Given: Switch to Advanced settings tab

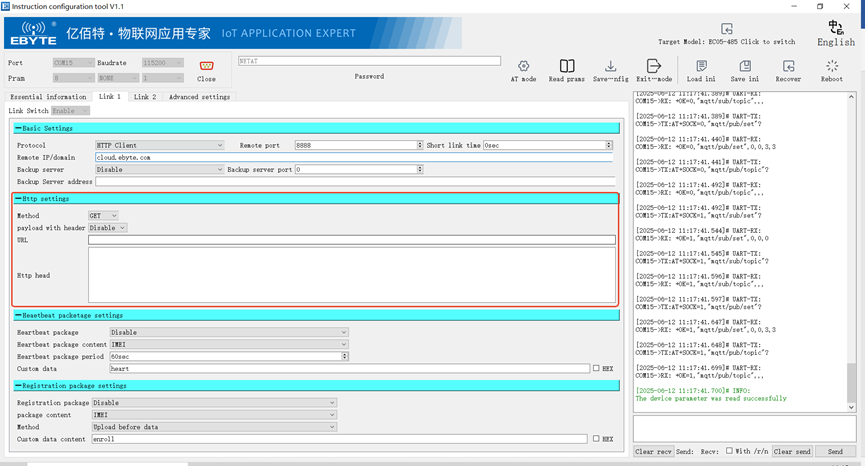Looking at the screenshot, I should 199,97.
